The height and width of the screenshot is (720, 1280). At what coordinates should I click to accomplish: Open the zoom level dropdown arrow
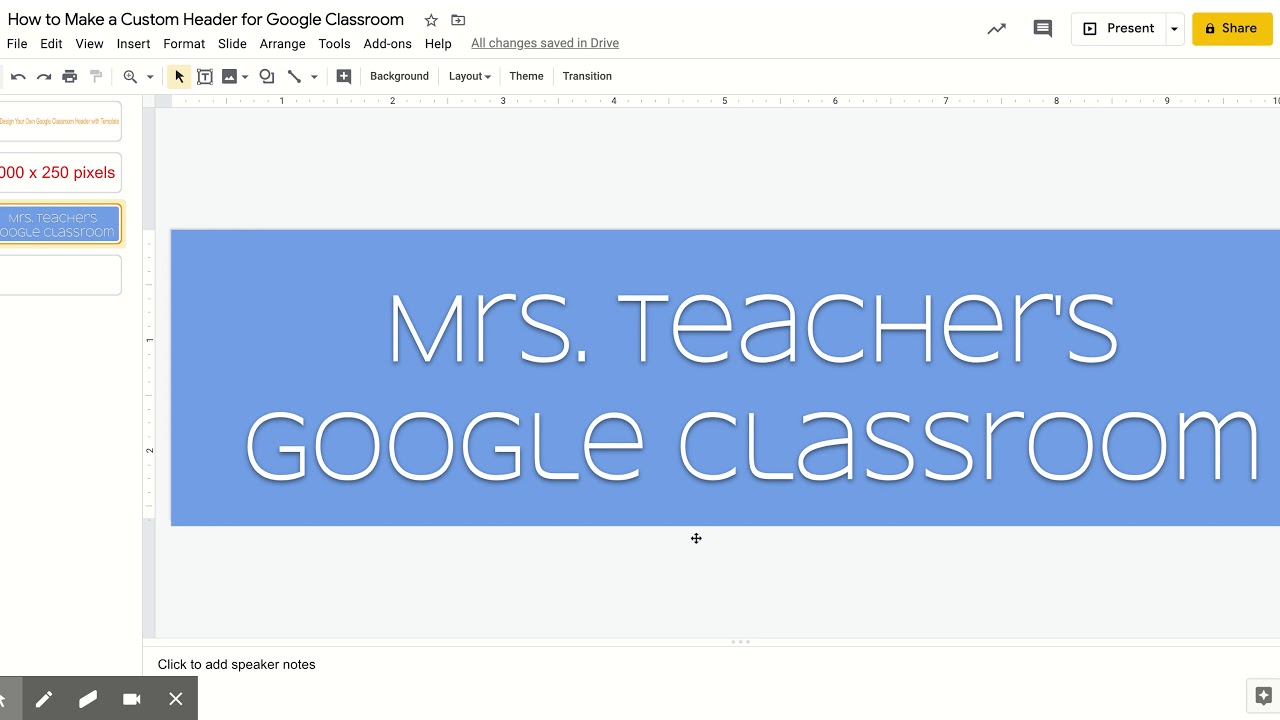[x=150, y=77]
